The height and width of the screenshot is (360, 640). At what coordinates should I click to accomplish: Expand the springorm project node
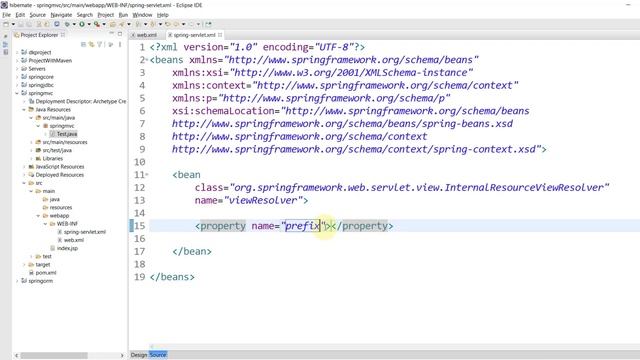(17, 281)
